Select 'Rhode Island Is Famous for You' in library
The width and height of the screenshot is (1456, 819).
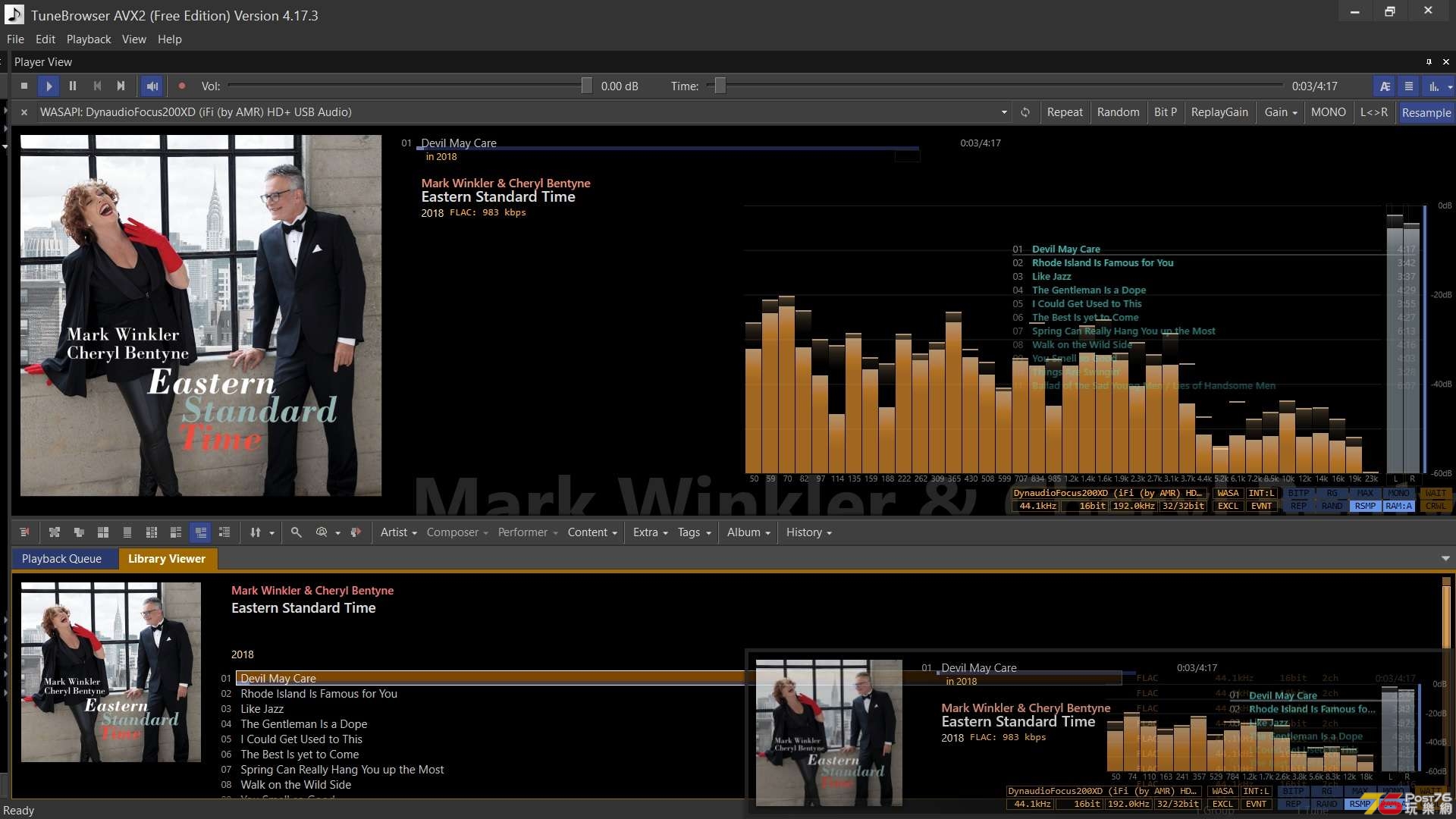coord(318,694)
